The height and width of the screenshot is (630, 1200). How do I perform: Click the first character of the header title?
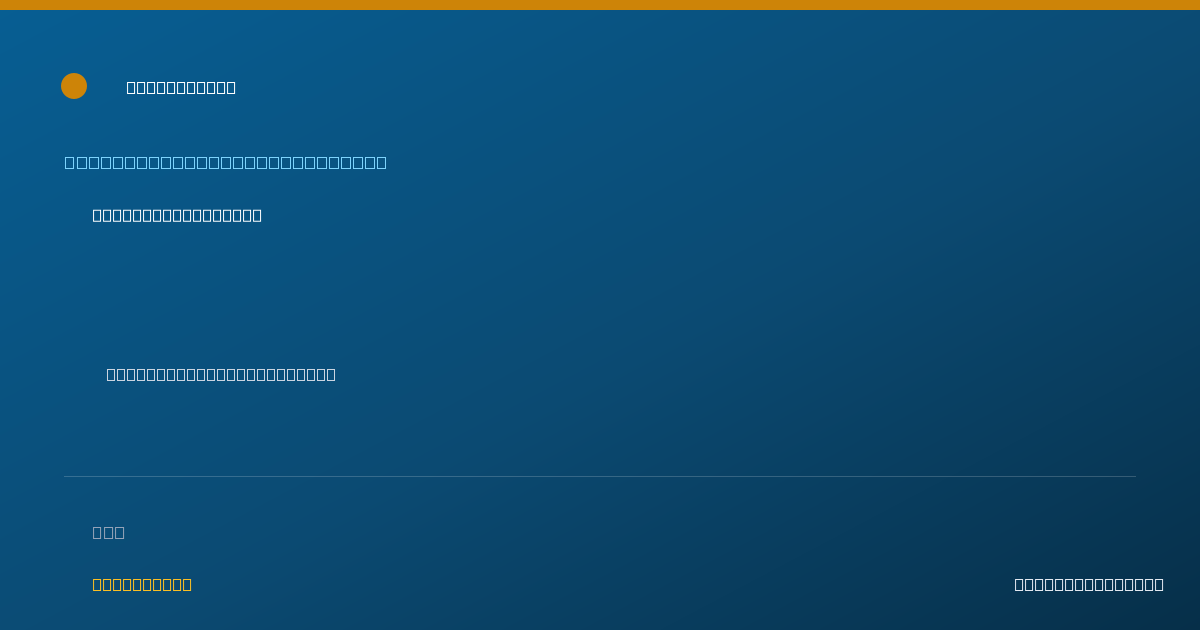coord(131,88)
